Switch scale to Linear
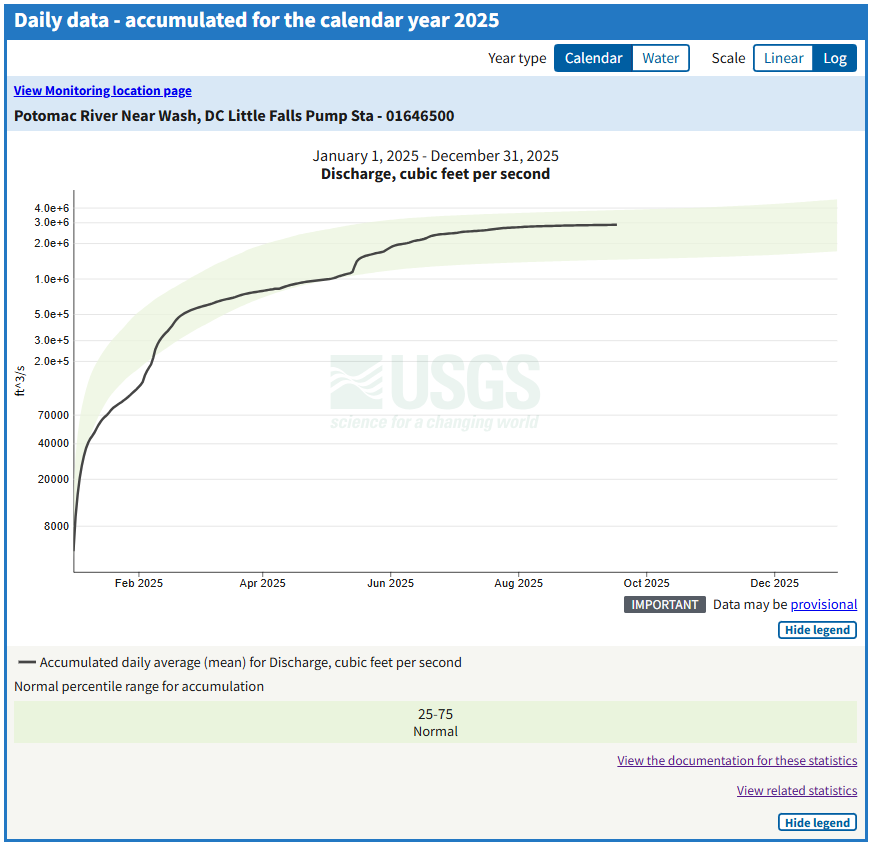 click(x=783, y=57)
